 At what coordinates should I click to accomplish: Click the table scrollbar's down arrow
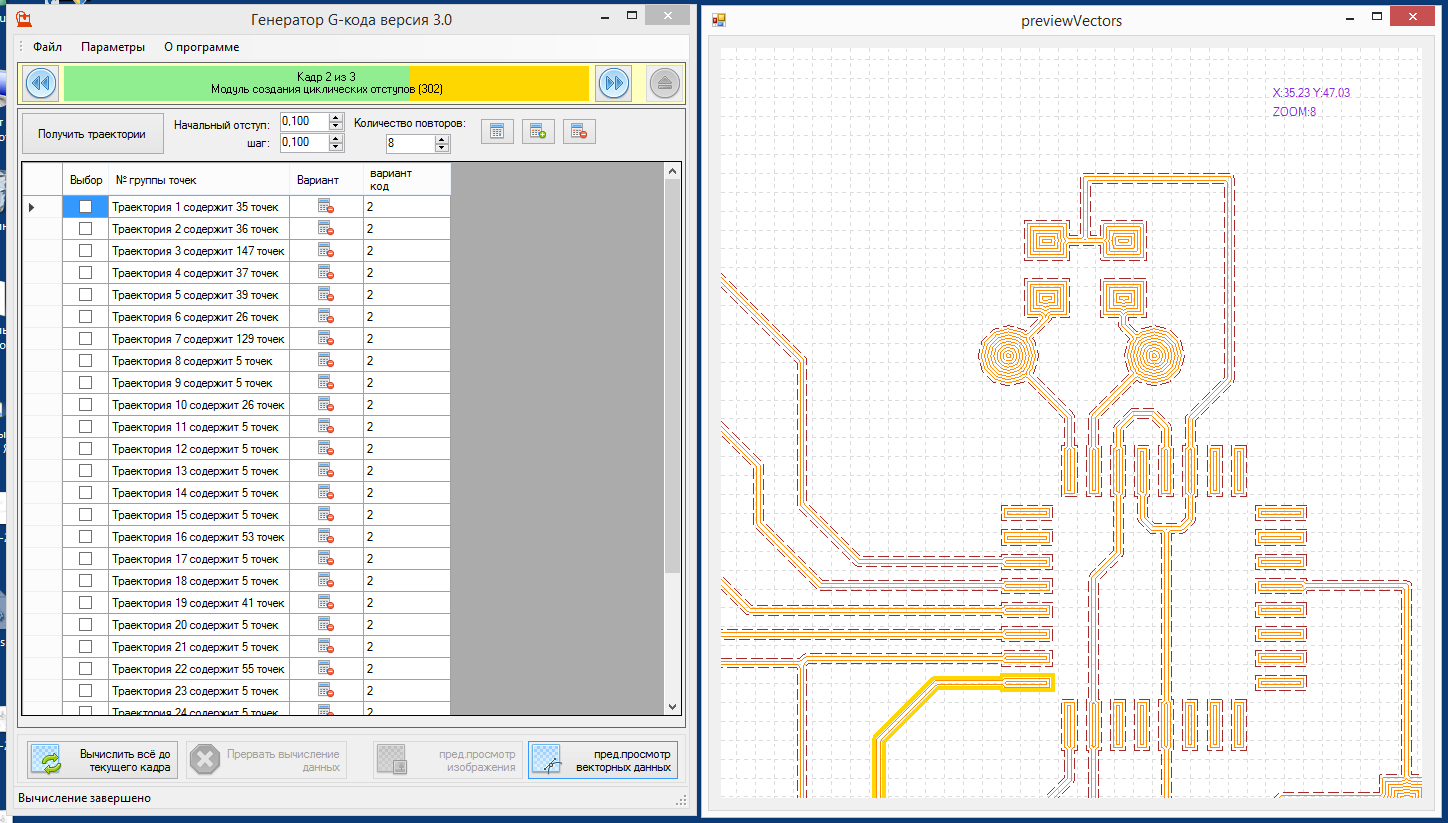(672, 706)
